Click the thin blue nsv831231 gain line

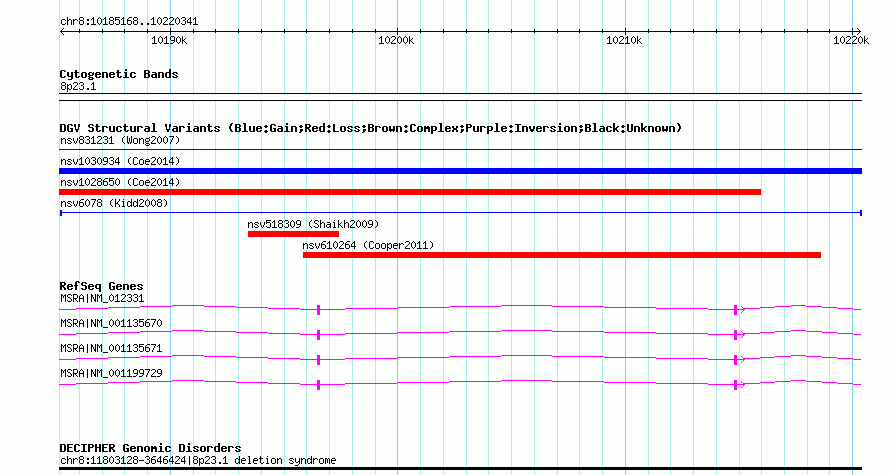coord(460,150)
